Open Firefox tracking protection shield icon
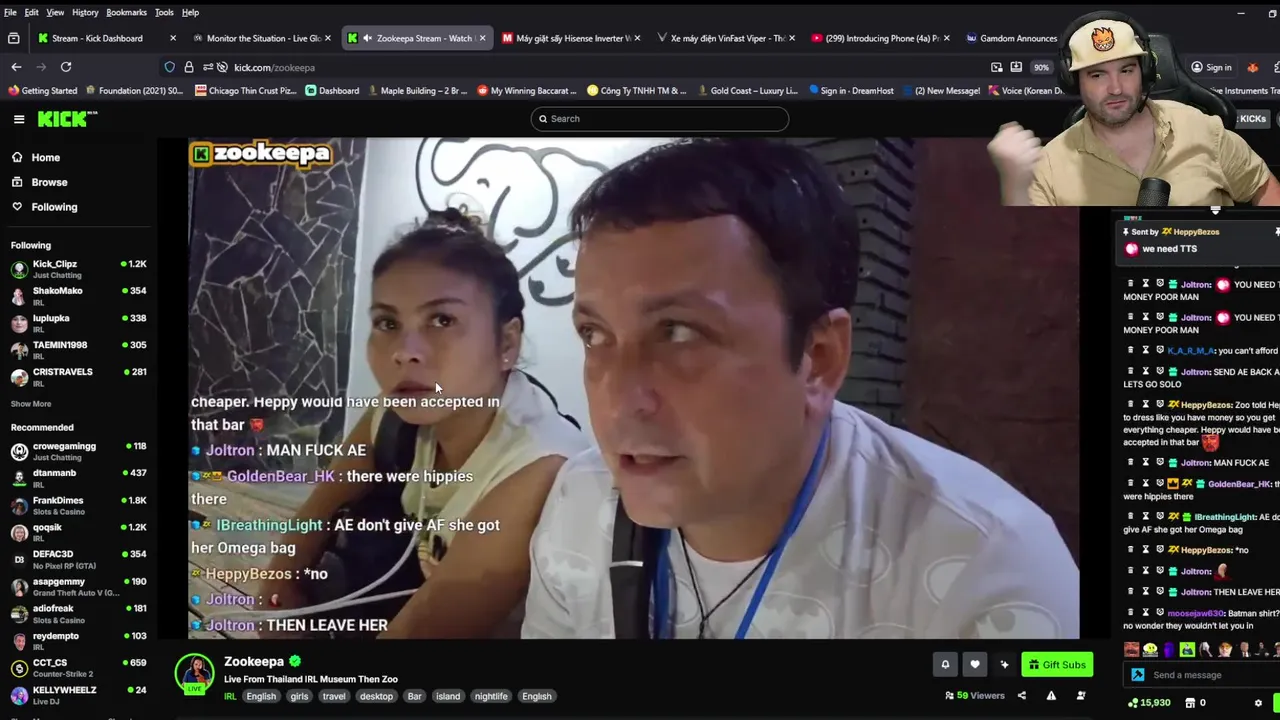Viewport: 1280px width, 720px height. click(x=169, y=67)
